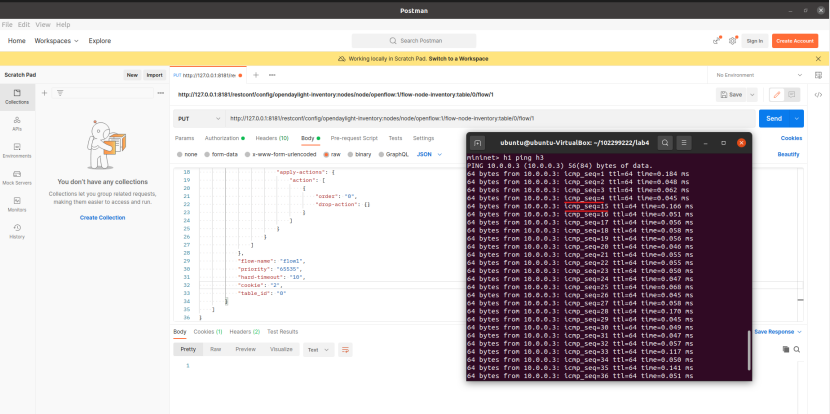Click the satellite capture requests icon
Viewport: 830px width, 414px height.
717,41
